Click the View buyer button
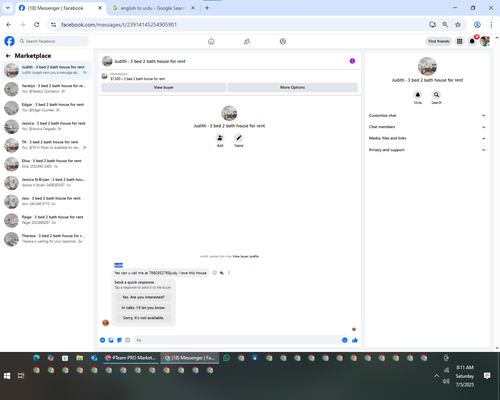 point(163,87)
